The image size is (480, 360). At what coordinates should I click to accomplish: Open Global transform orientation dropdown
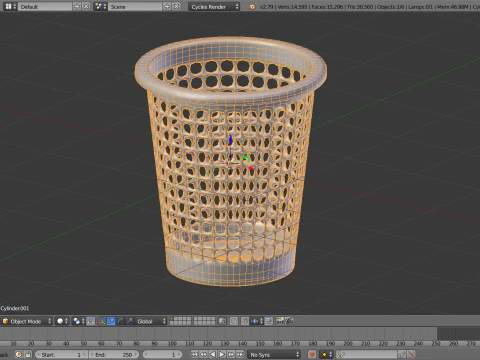click(x=150, y=321)
